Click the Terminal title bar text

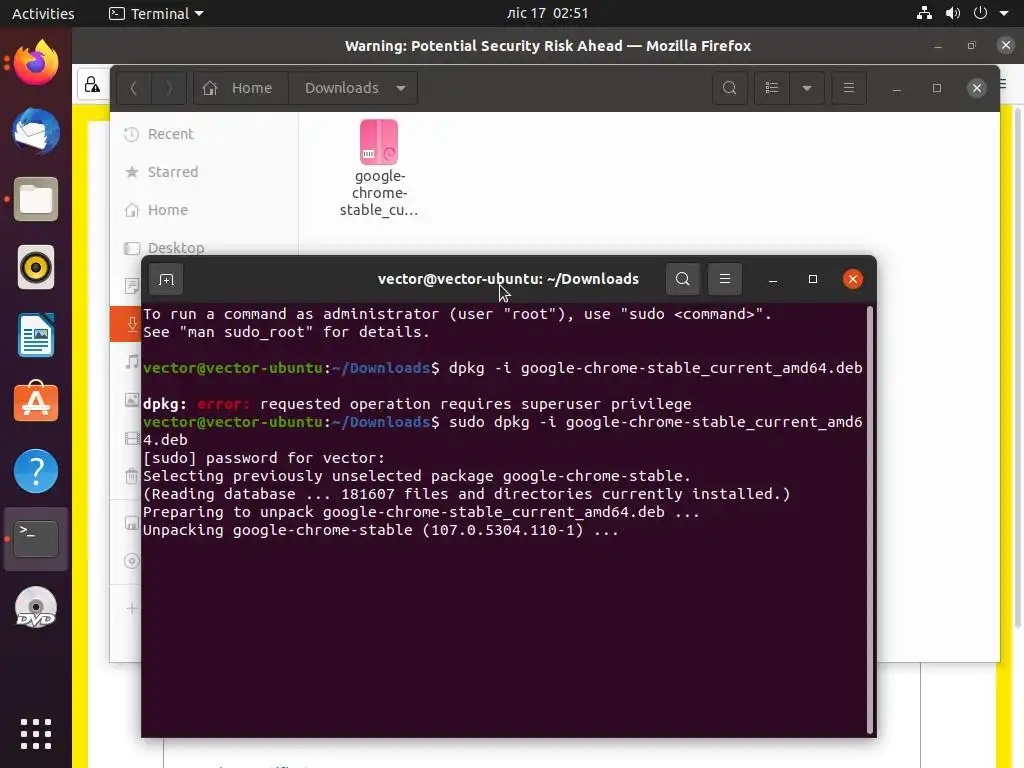pos(508,279)
